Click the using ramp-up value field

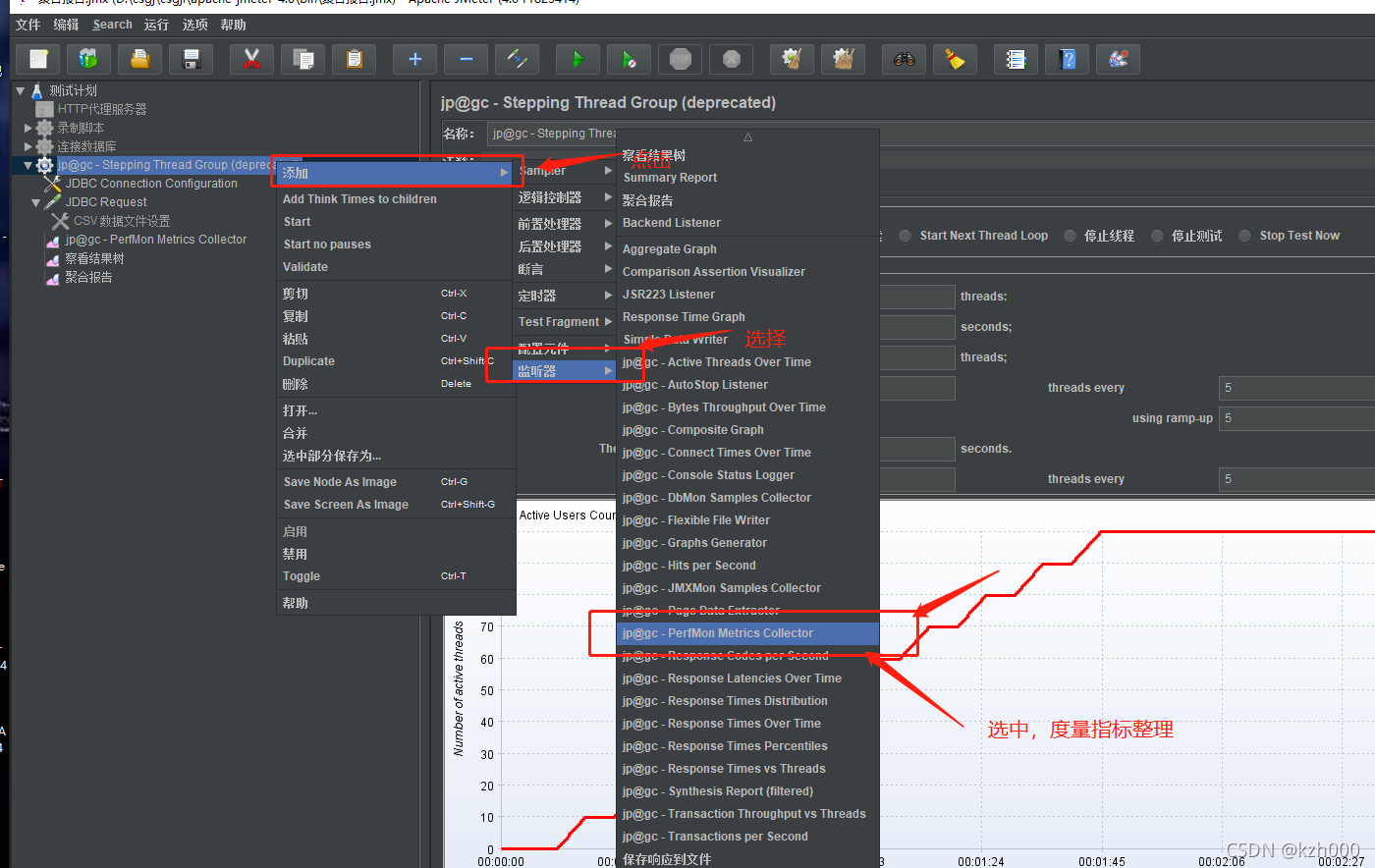coord(1296,418)
